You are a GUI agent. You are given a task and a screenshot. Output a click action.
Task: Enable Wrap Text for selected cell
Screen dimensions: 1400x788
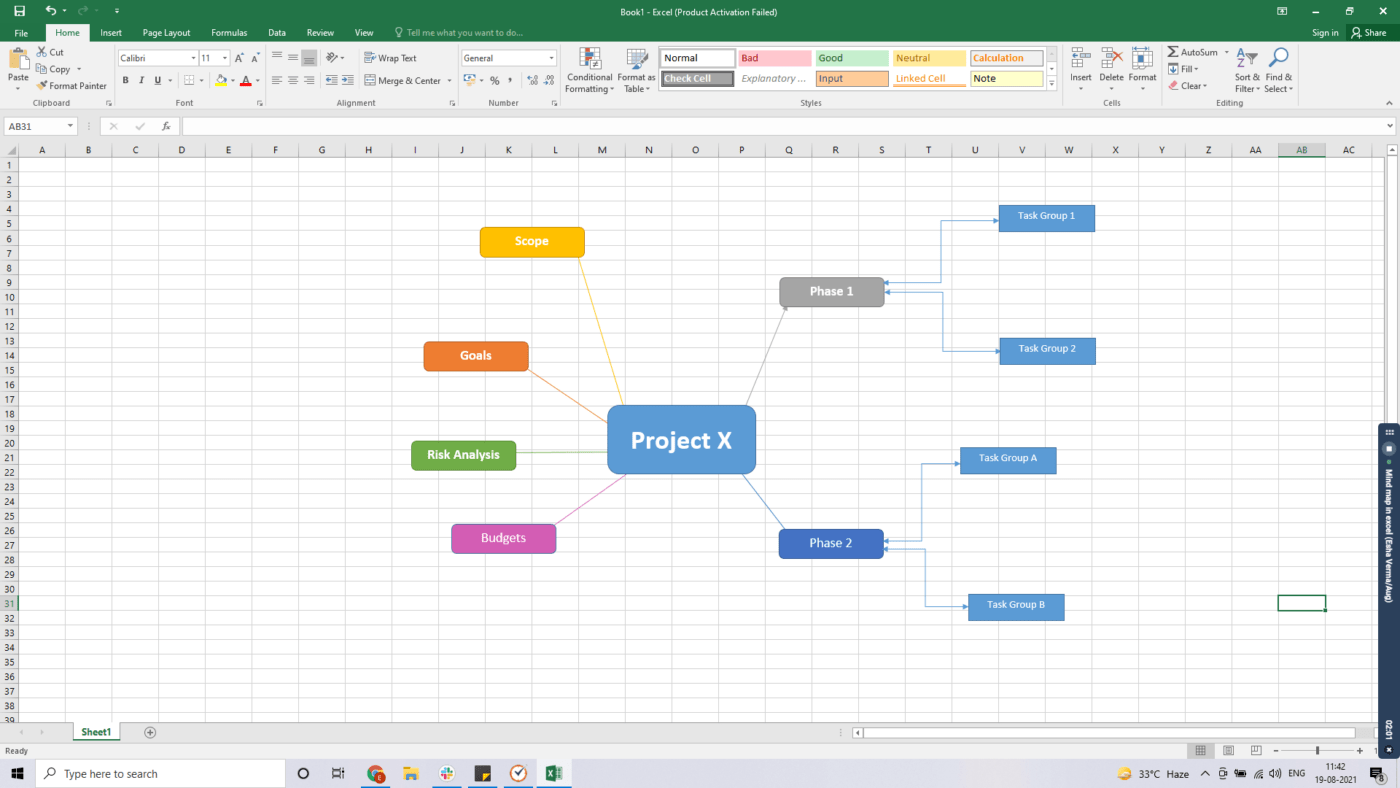coord(390,57)
